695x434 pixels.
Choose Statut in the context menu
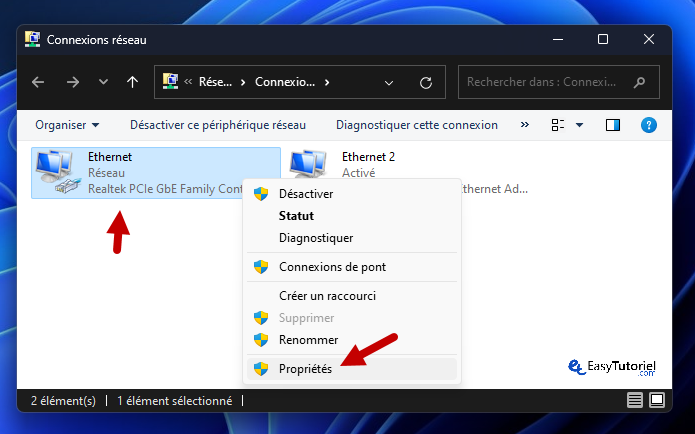[352, 216]
